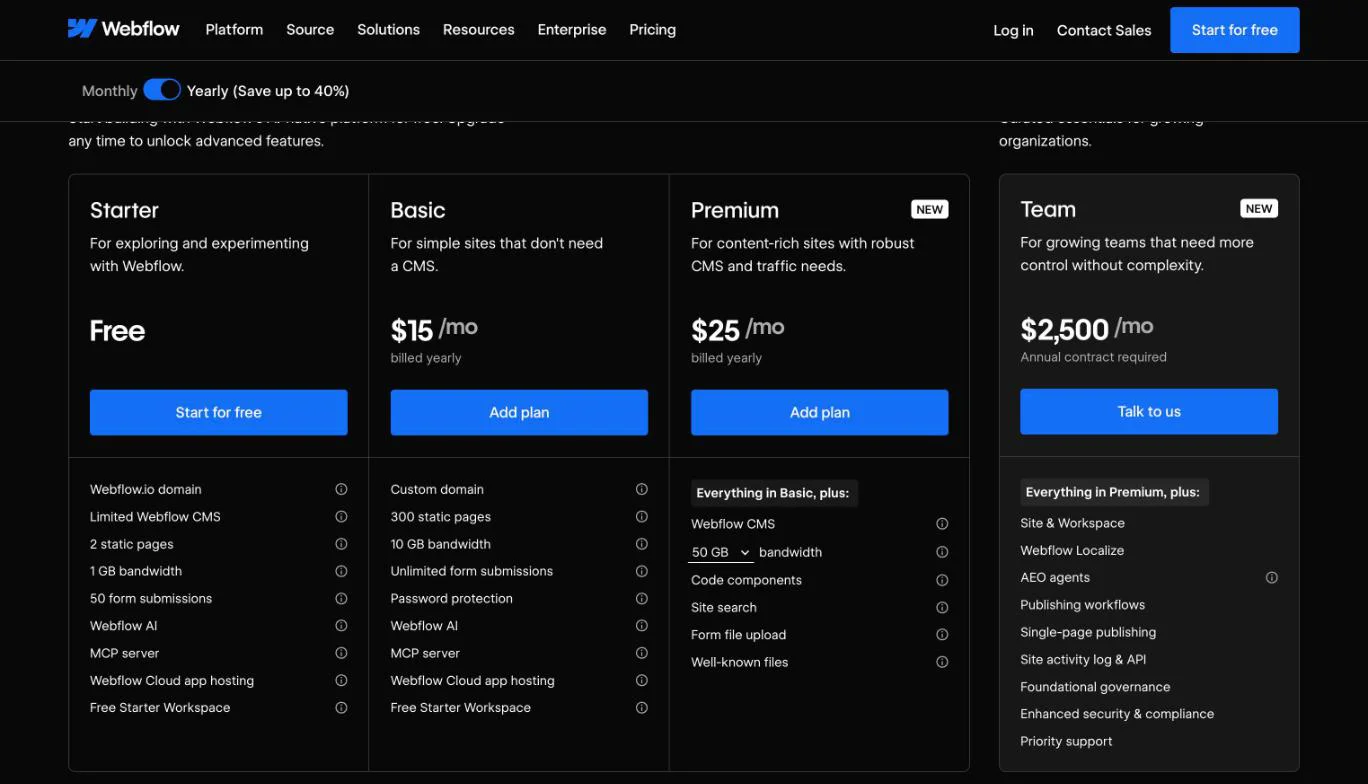
Task: Click Publishing workflows feature text
Action: click(x=1083, y=605)
